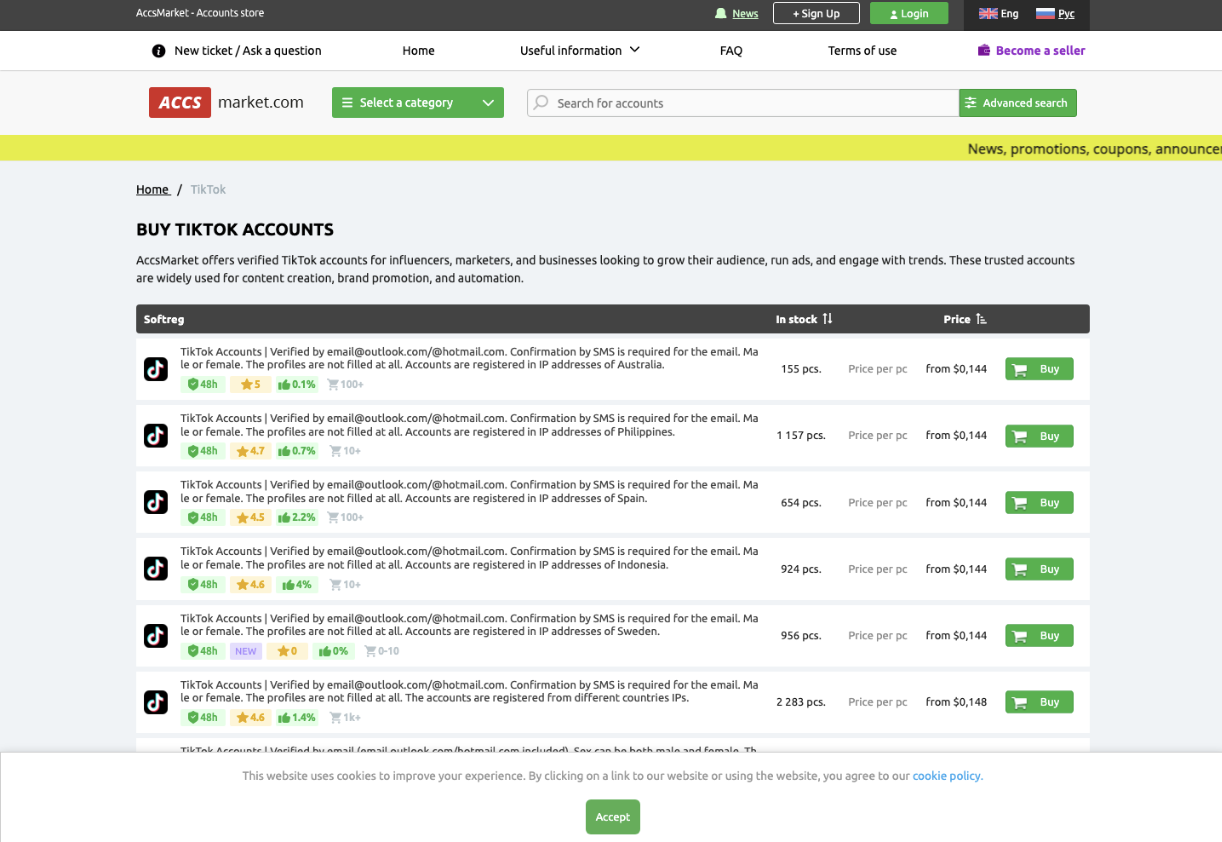
Task: Click the Search for accounts field
Action: 743,103
